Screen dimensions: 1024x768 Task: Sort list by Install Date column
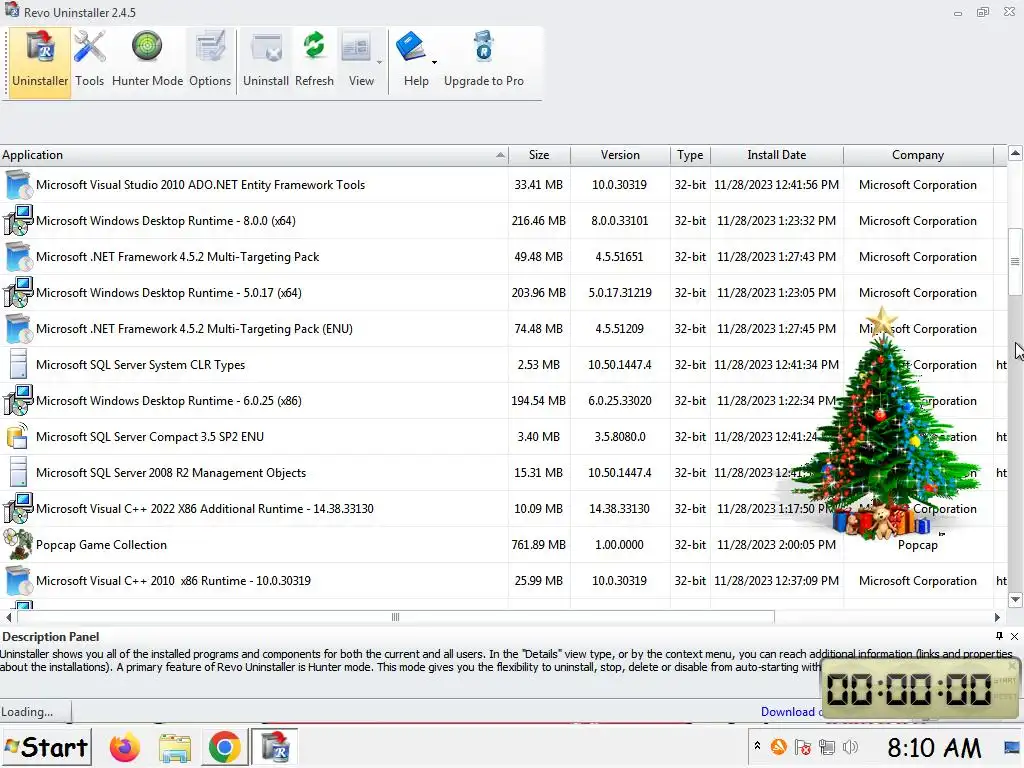click(776, 155)
